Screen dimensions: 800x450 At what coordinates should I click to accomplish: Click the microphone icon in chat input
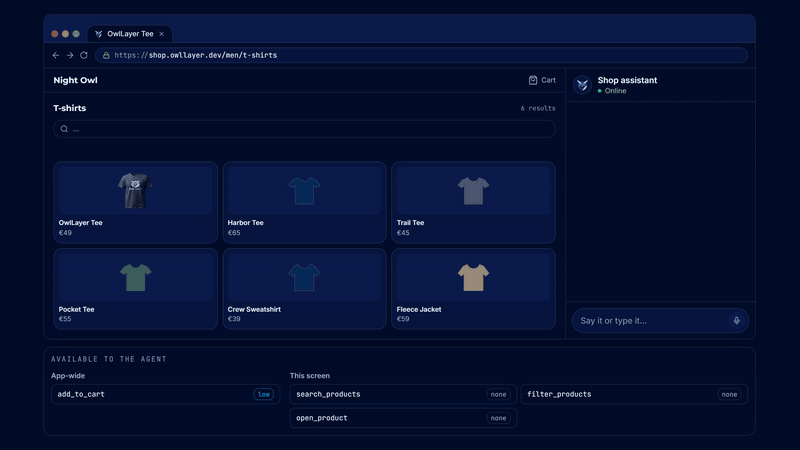pyautogui.click(x=736, y=320)
